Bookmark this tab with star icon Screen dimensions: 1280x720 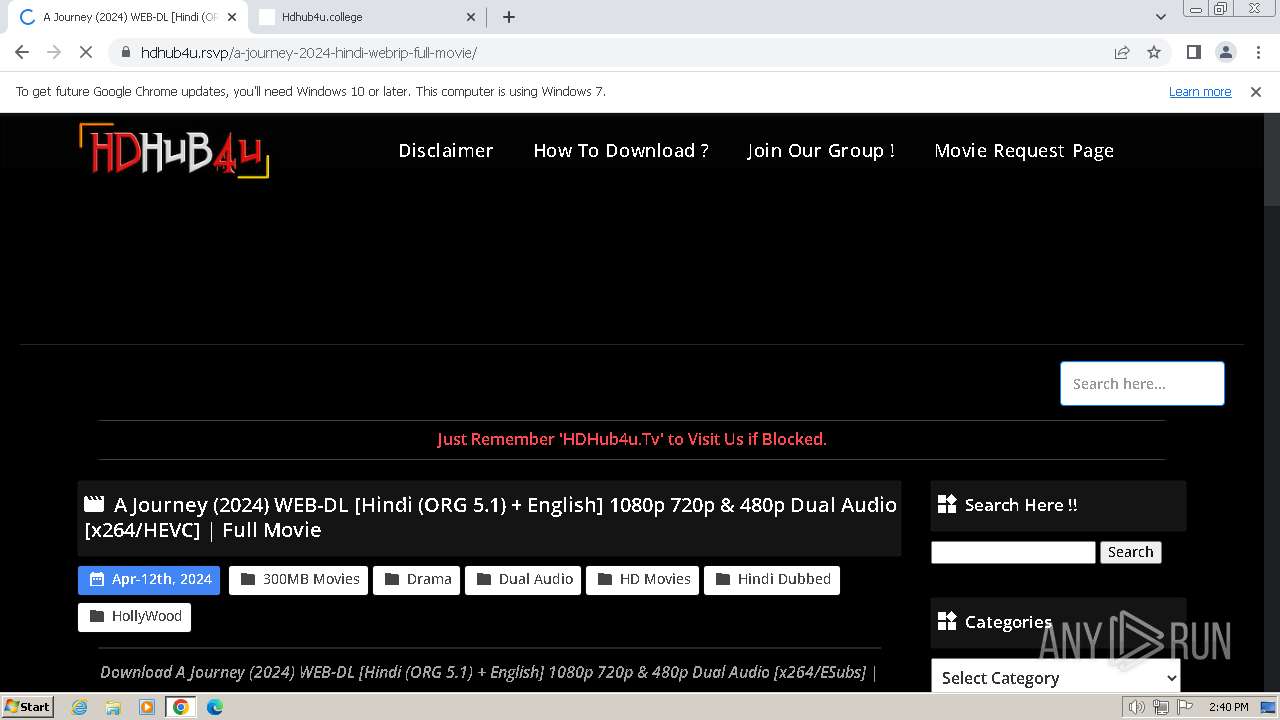(1154, 52)
